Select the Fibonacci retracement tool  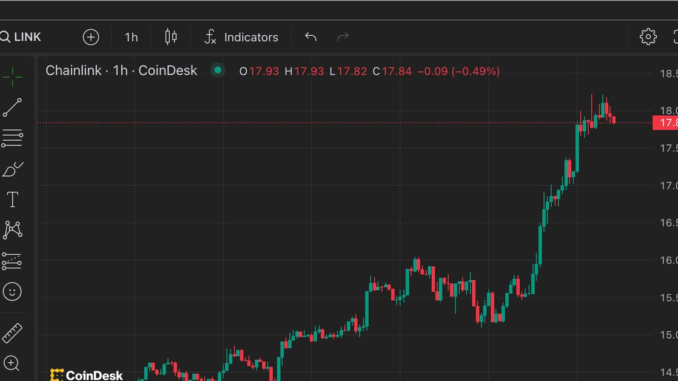click(12, 138)
